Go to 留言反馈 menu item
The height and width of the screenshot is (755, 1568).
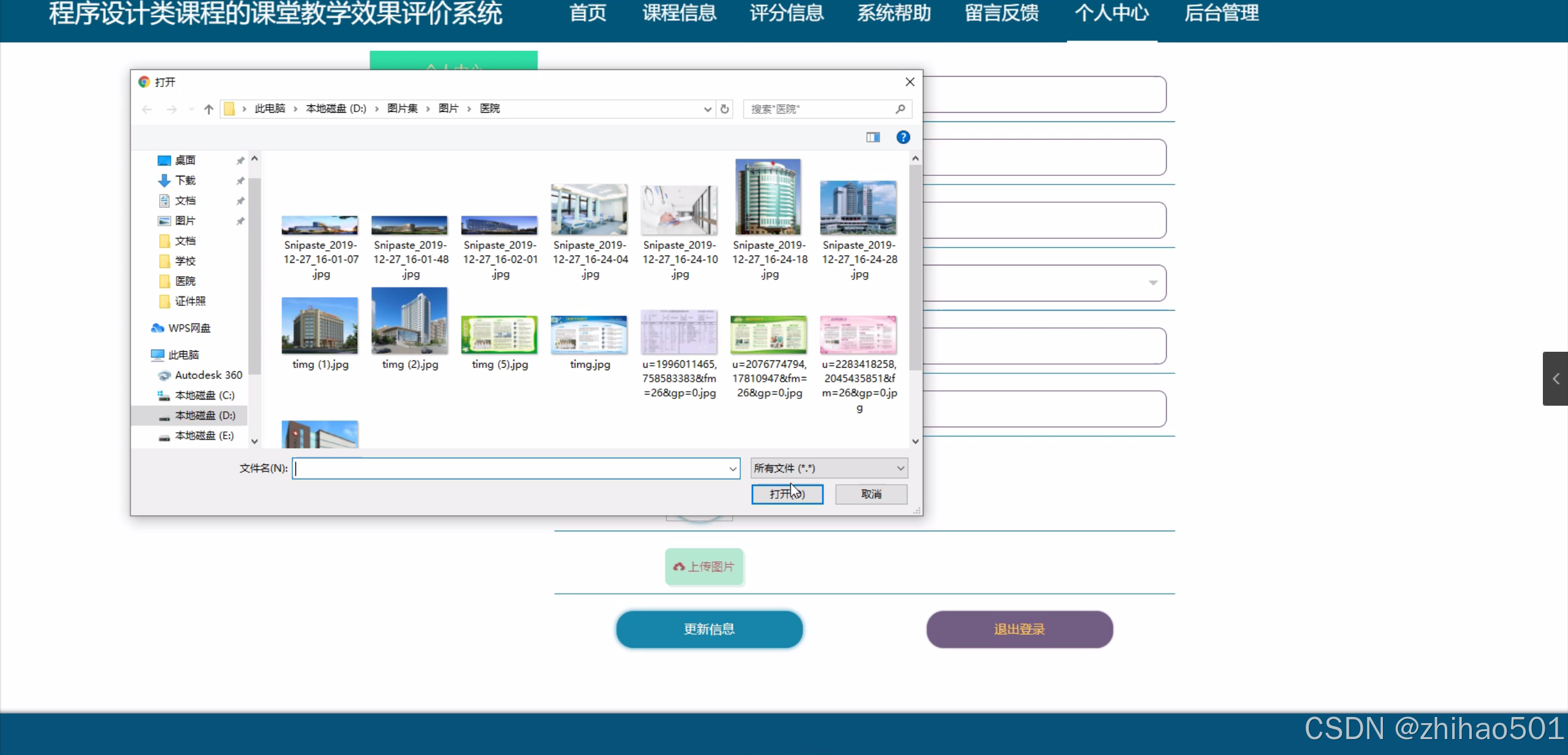tap(1001, 13)
